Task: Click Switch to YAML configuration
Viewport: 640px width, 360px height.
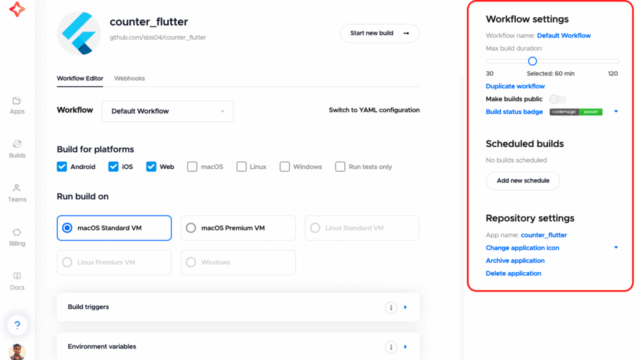Action: pos(374,110)
